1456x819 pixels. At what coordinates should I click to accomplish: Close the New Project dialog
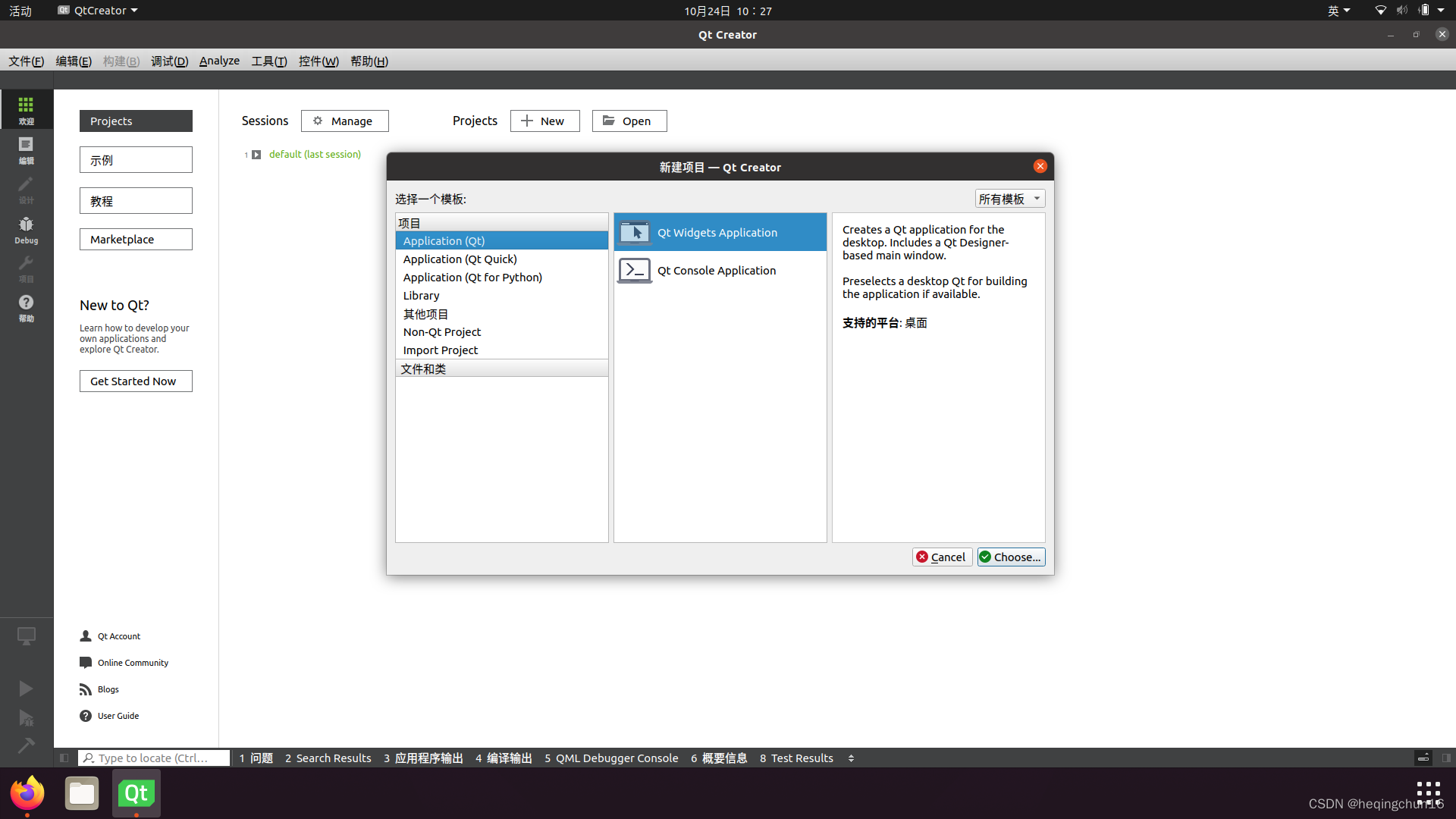click(x=1040, y=166)
